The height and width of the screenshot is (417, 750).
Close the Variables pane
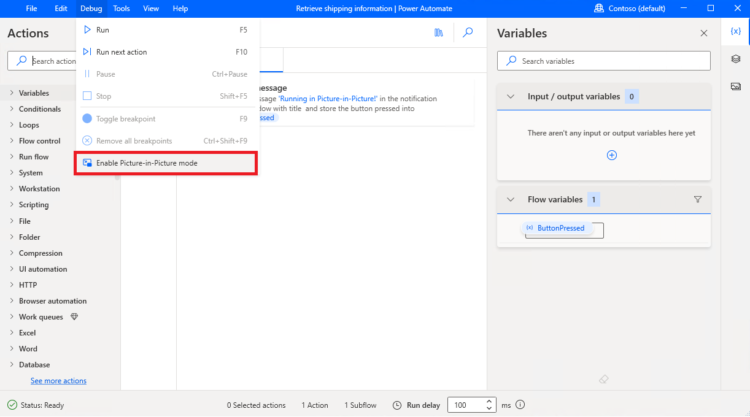(x=704, y=33)
